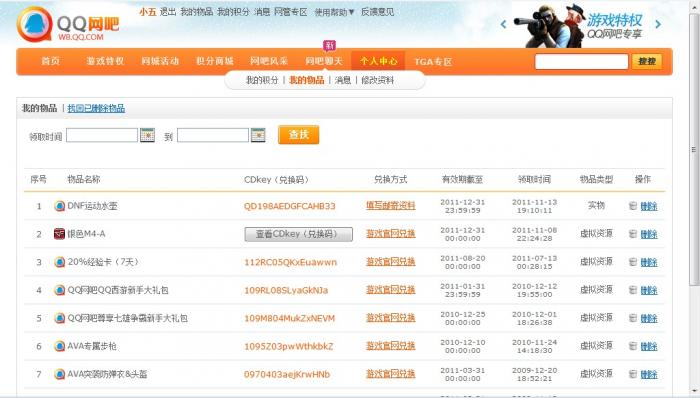The image size is (700, 398).
Task: Click the QQ网吧QQ西游新手大礼包 item icon
Action: 59,290
